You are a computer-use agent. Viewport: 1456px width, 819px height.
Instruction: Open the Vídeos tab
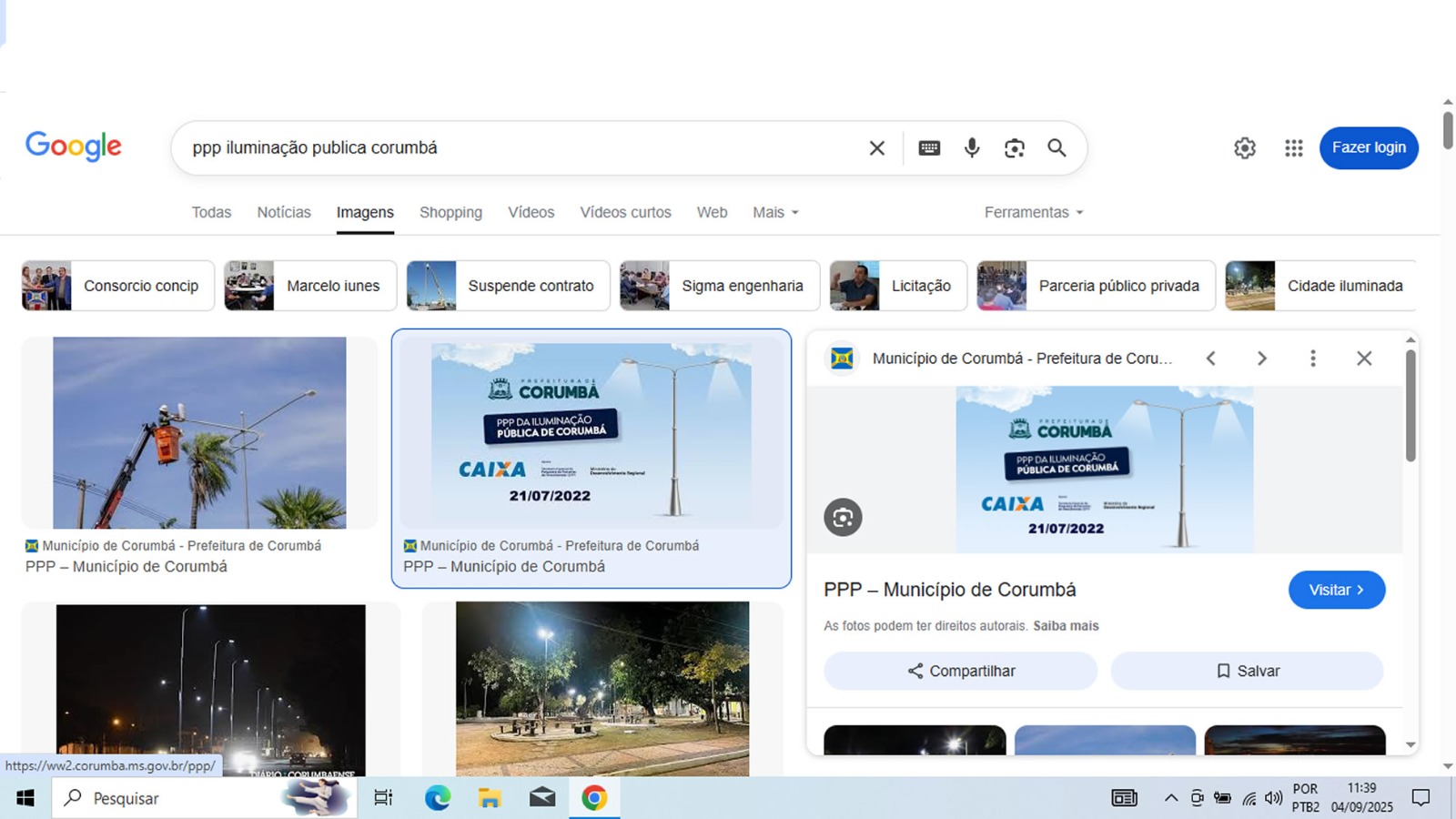[531, 212]
